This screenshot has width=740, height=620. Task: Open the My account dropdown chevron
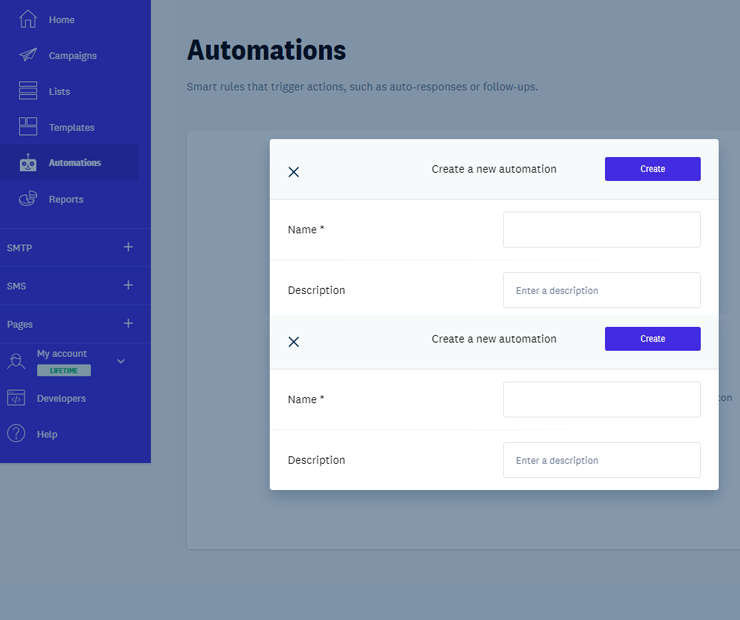[121, 361]
